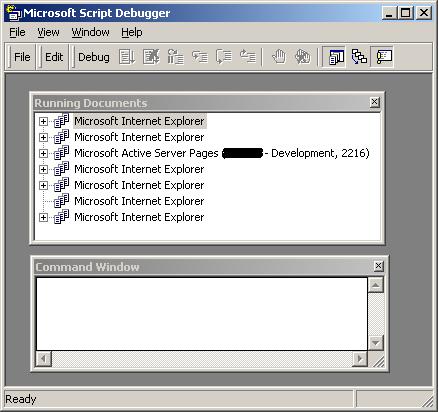
Task: Click inside the Command Window text area
Action: pos(202,314)
